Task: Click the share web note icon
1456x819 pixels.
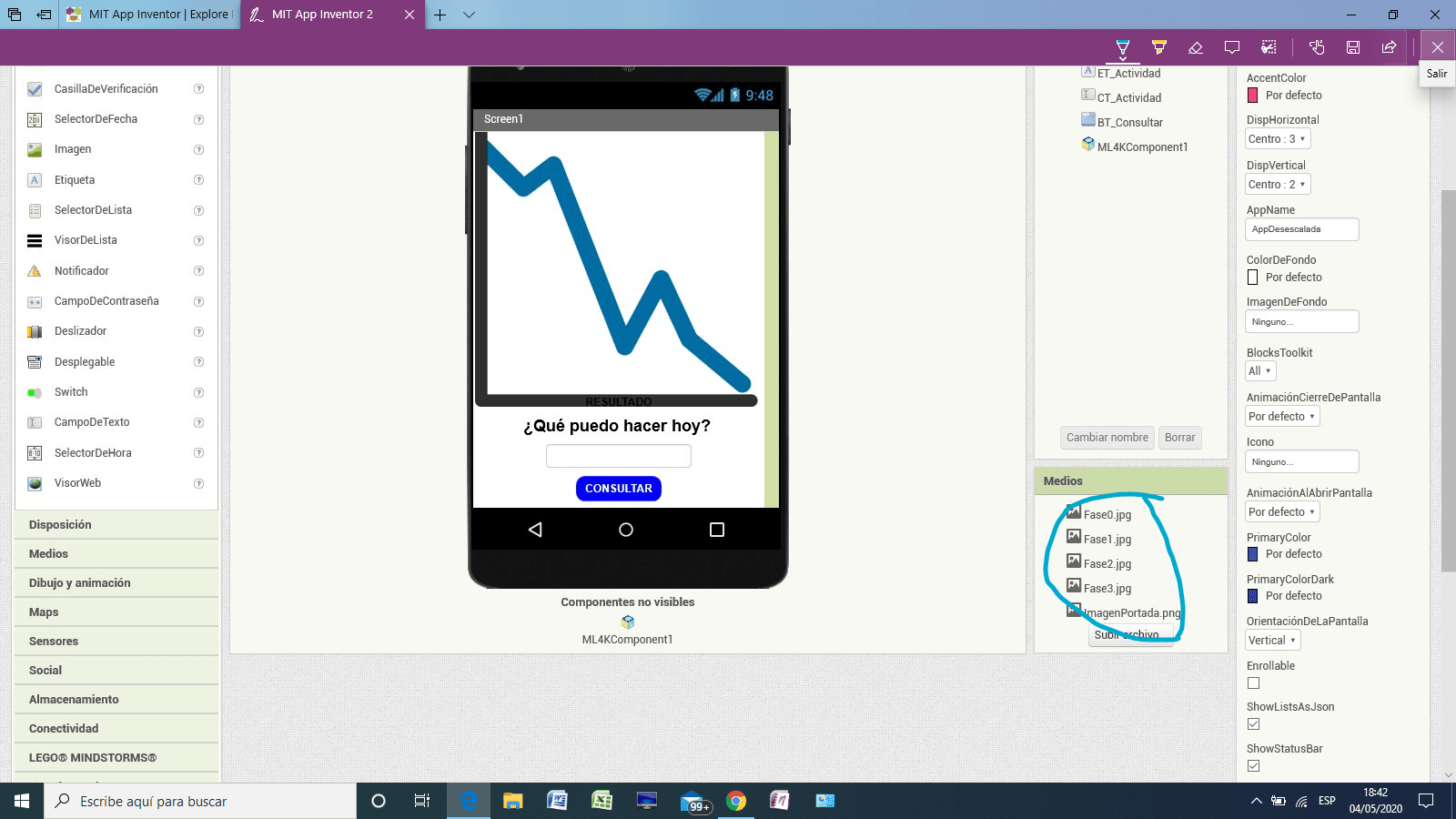Action: pos(1389,47)
